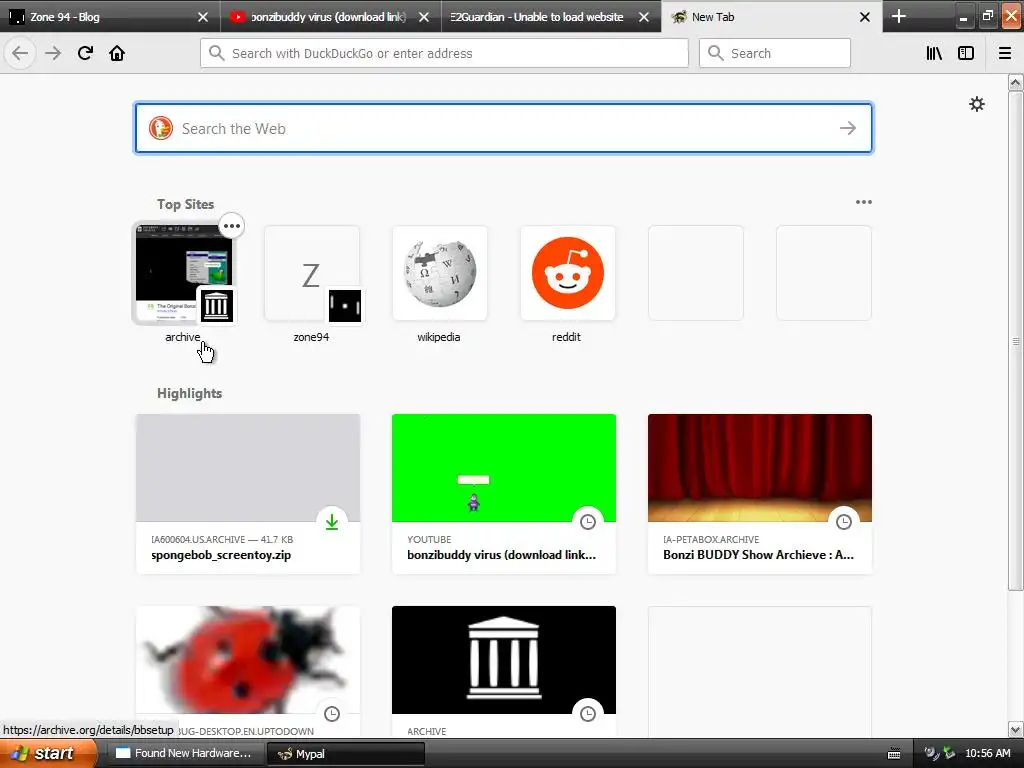Click the toolbar Search box
The width and height of the screenshot is (1024, 768).
[775, 53]
